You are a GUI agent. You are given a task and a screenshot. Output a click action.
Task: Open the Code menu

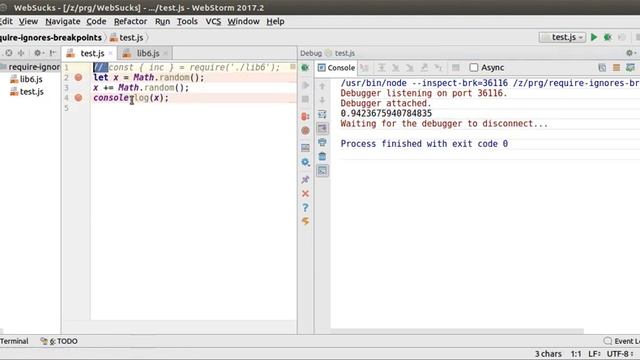[x=96, y=21]
